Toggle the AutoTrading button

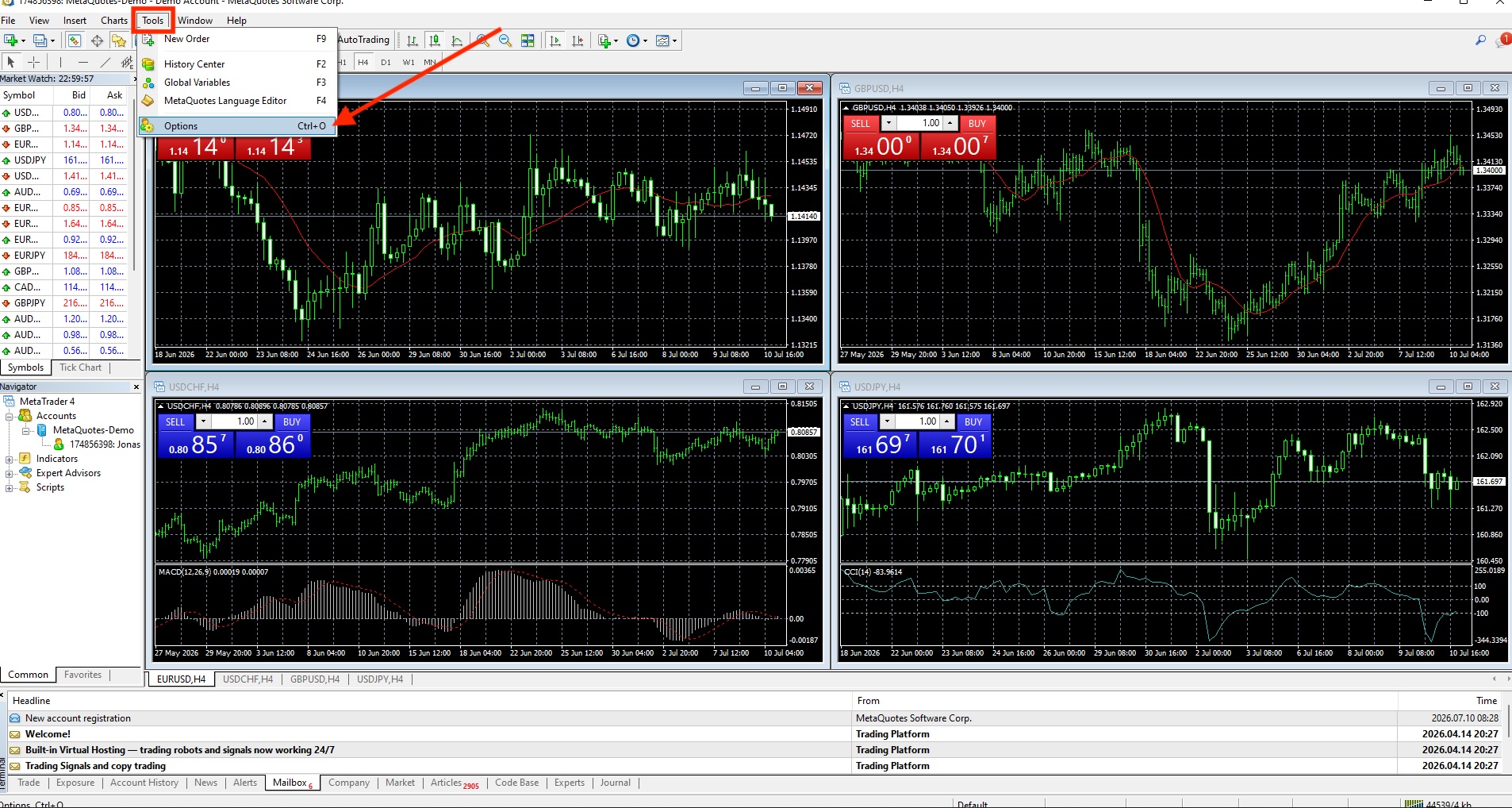tap(364, 40)
